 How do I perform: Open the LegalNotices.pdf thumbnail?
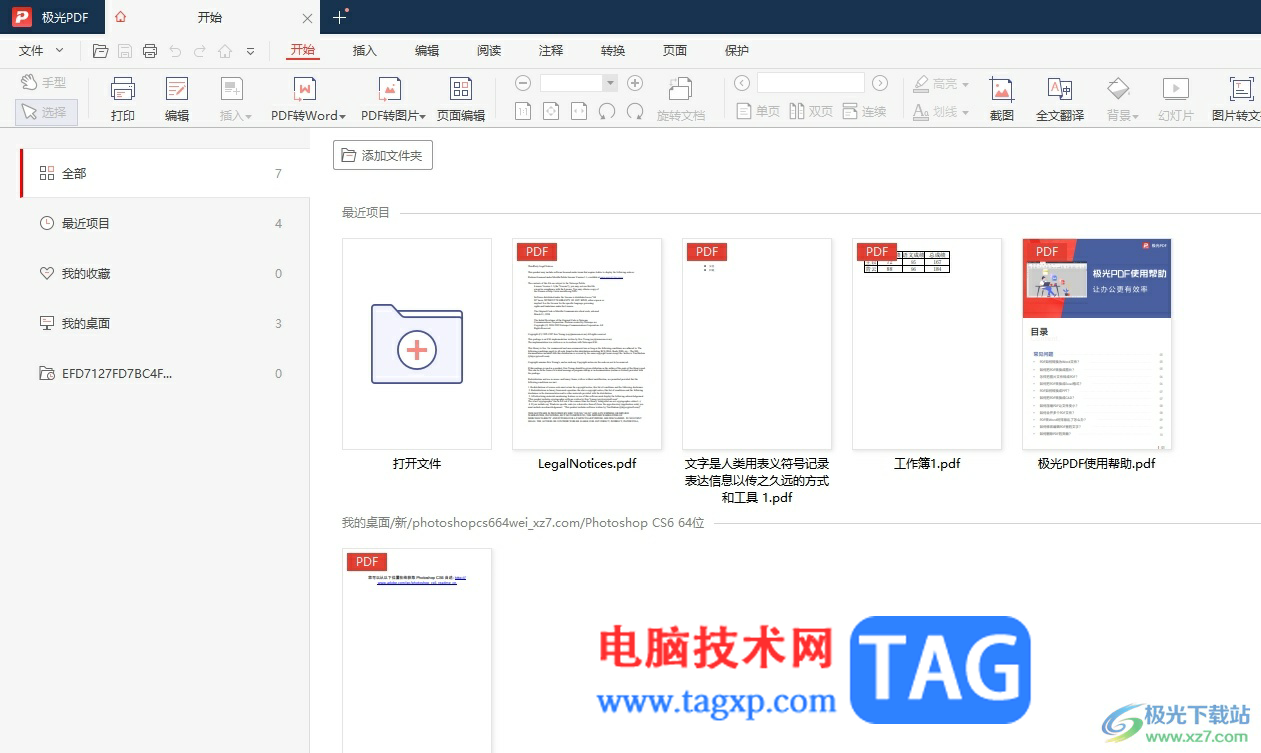pos(587,344)
